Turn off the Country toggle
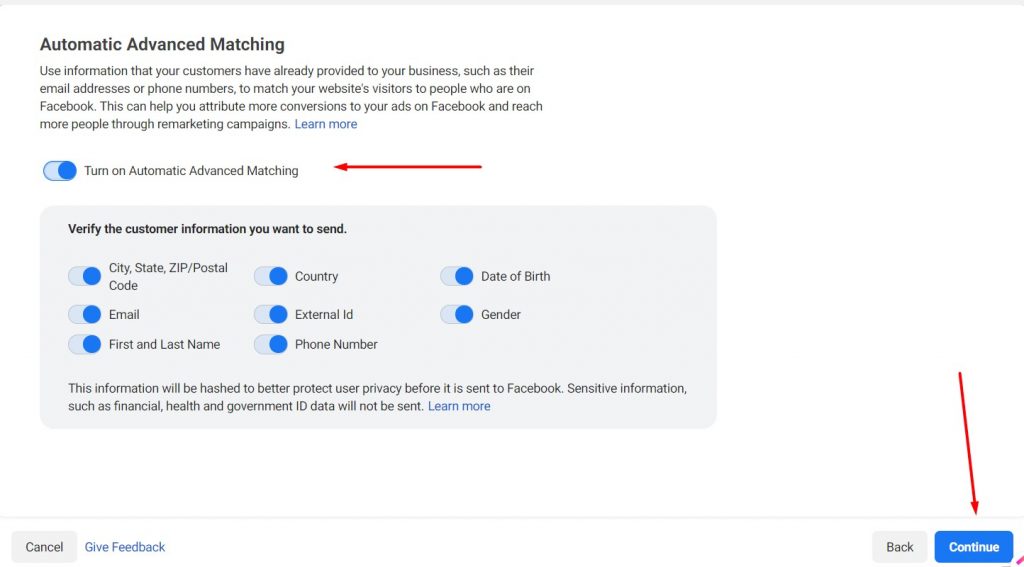The width and height of the screenshot is (1024, 567). click(271, 276)
